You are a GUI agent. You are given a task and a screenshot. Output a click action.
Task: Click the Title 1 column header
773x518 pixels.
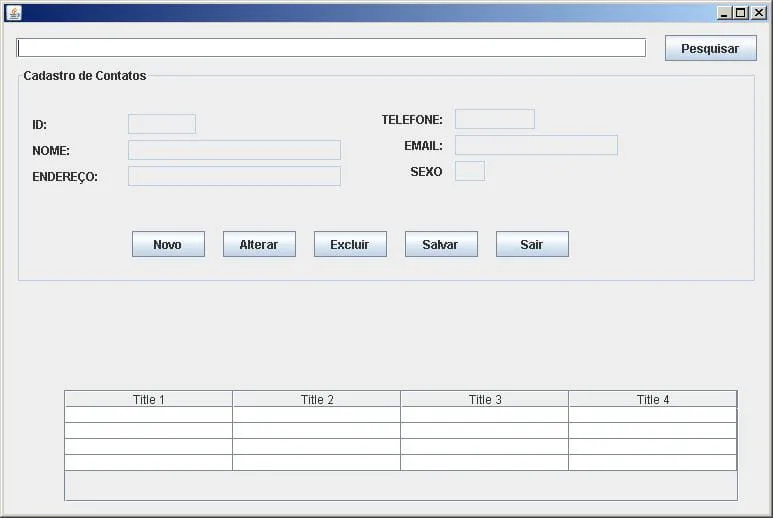[x=148, y=399]
